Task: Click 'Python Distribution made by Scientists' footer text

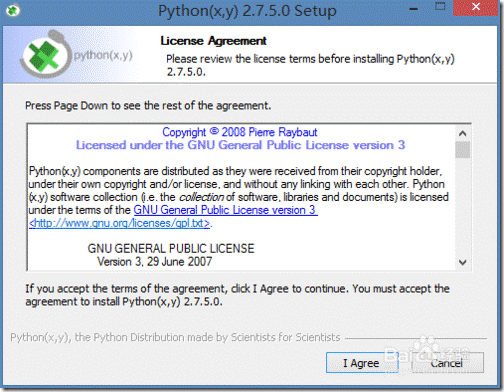Action: 175,337
